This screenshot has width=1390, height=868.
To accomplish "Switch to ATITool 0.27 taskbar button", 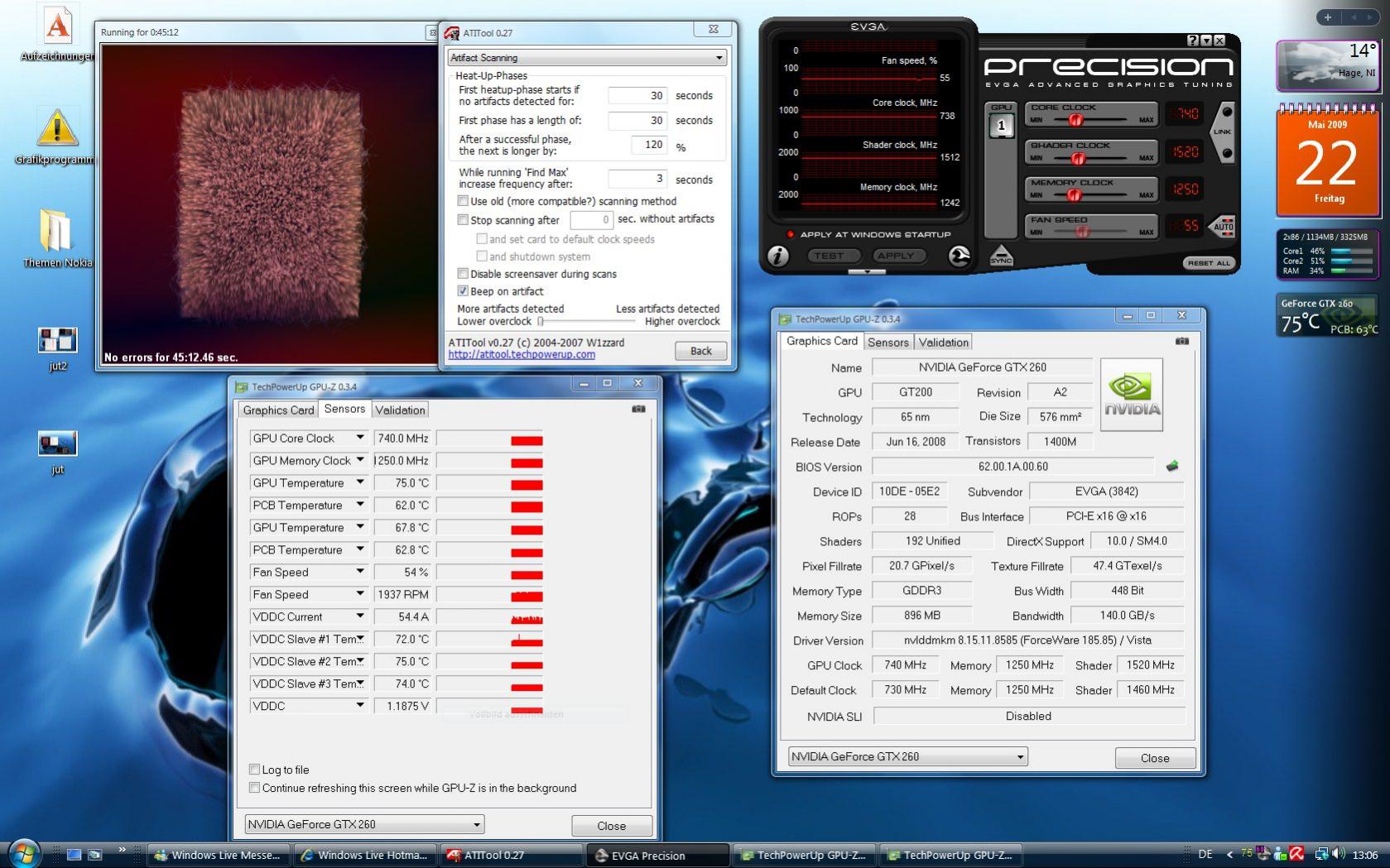I will pos(511,855).
